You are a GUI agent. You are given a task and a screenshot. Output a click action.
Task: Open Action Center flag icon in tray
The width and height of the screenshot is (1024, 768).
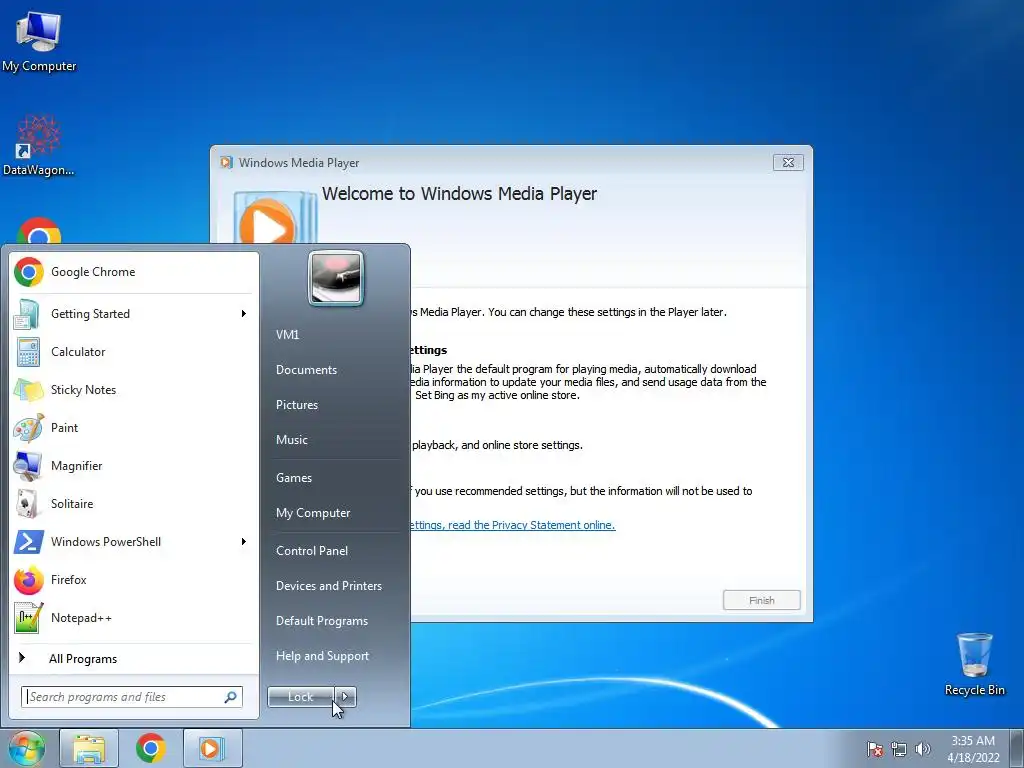click(875, 749)
